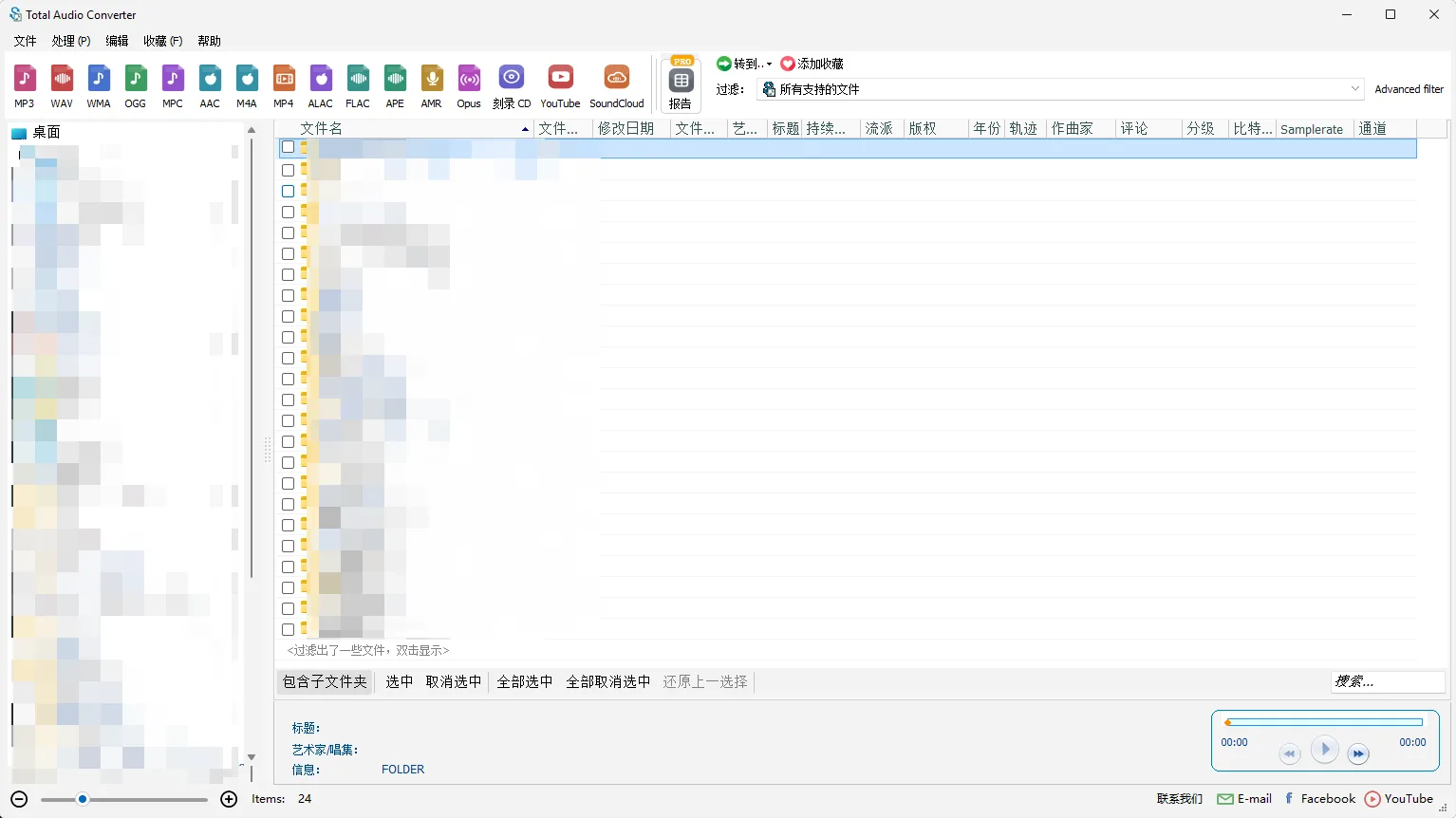Open the 处理 (P) menu
1456x818 pixels.
71,41
